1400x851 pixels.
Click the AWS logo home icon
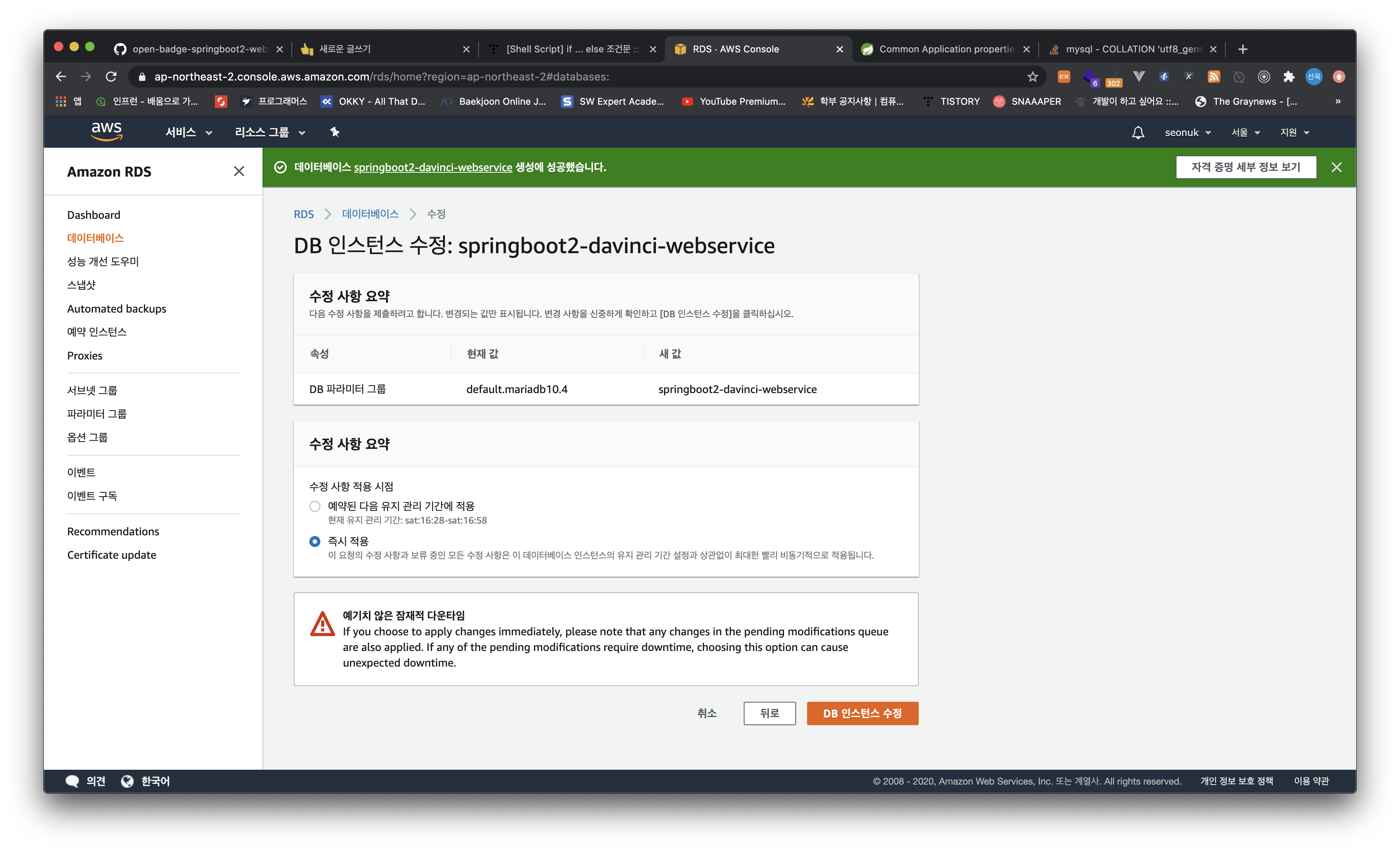pos(106,131)
